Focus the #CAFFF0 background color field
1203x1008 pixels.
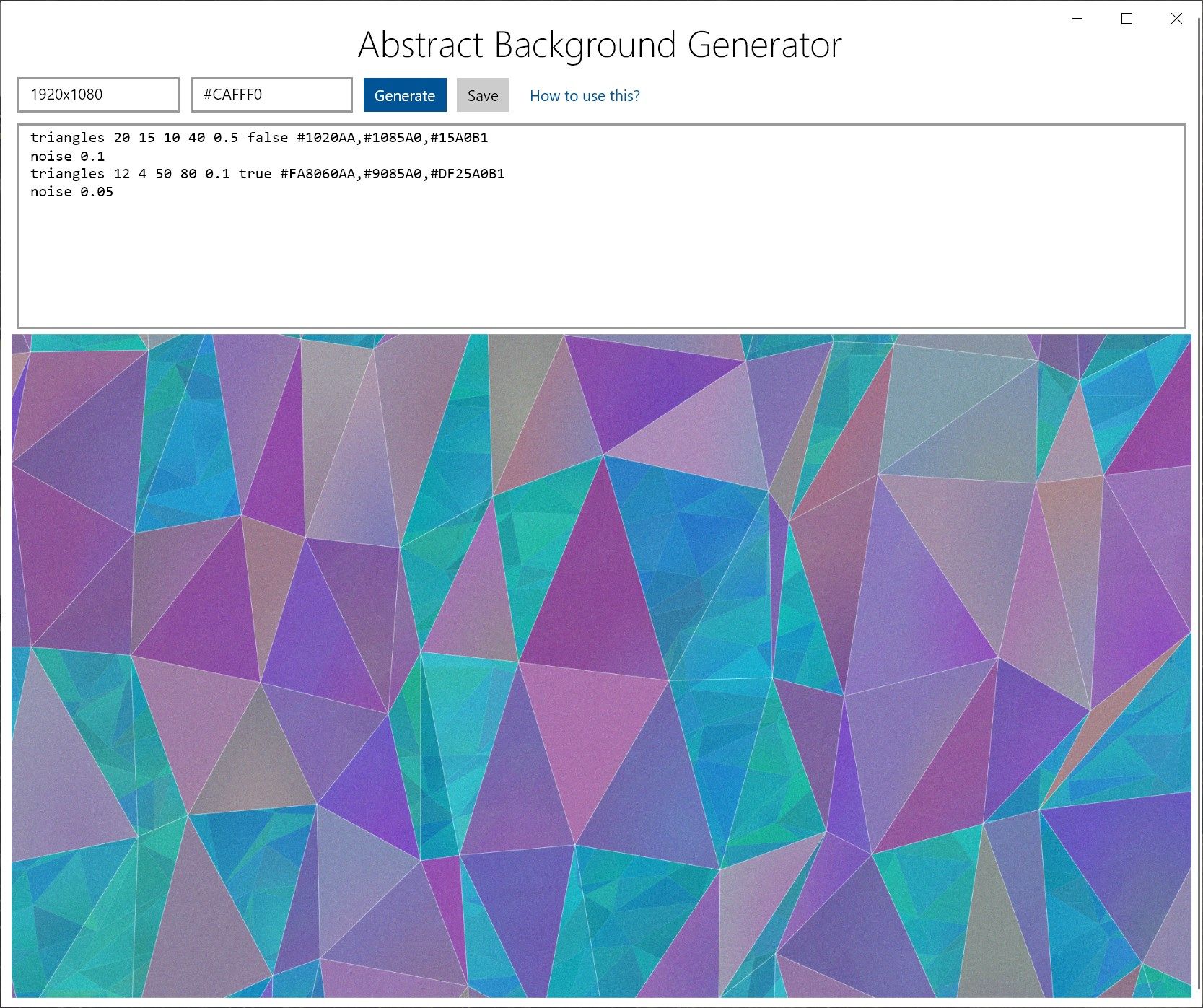tap(271, 95)
